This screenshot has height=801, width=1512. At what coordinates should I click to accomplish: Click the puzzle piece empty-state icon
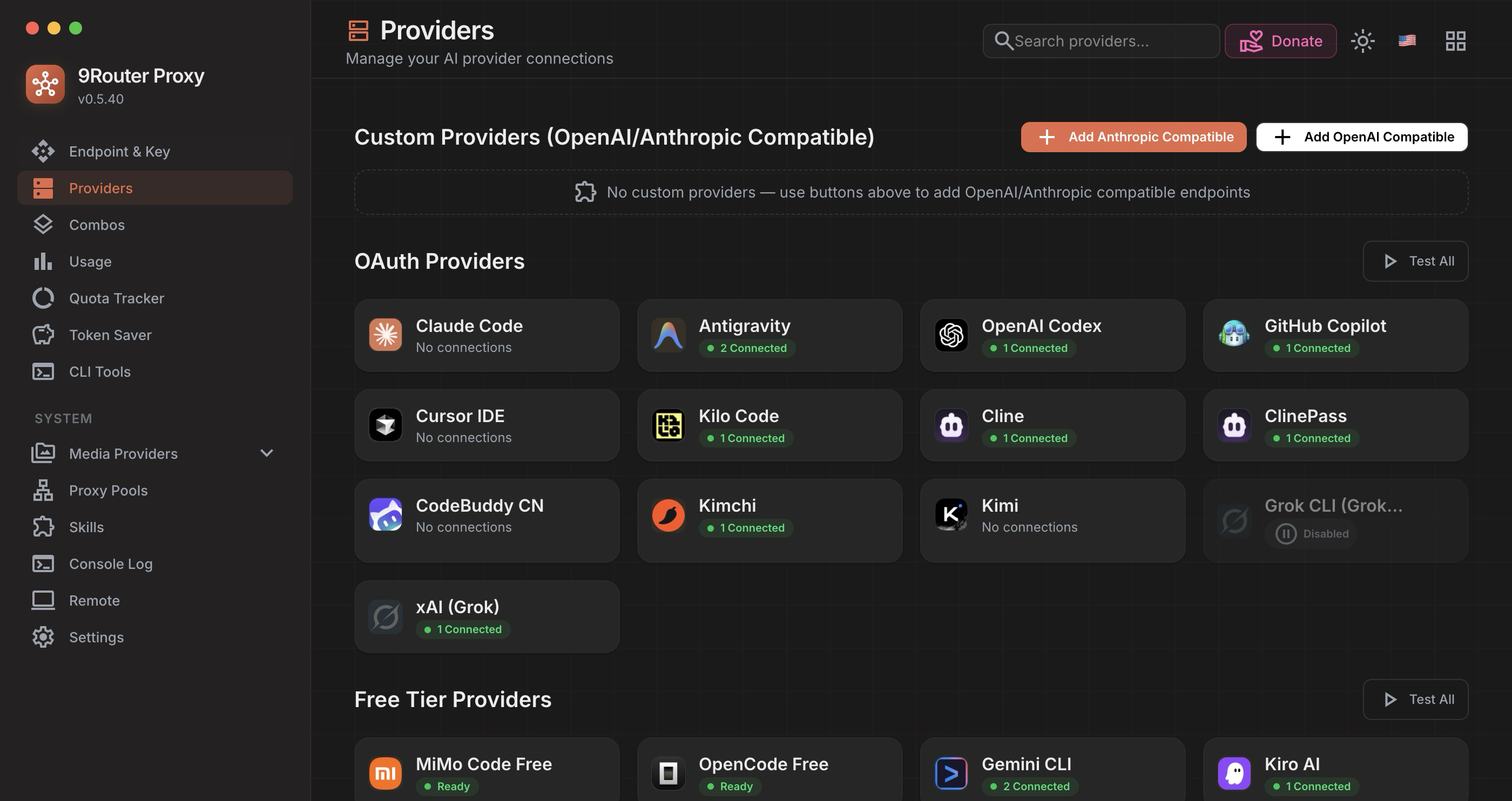[x=585, y=192]
